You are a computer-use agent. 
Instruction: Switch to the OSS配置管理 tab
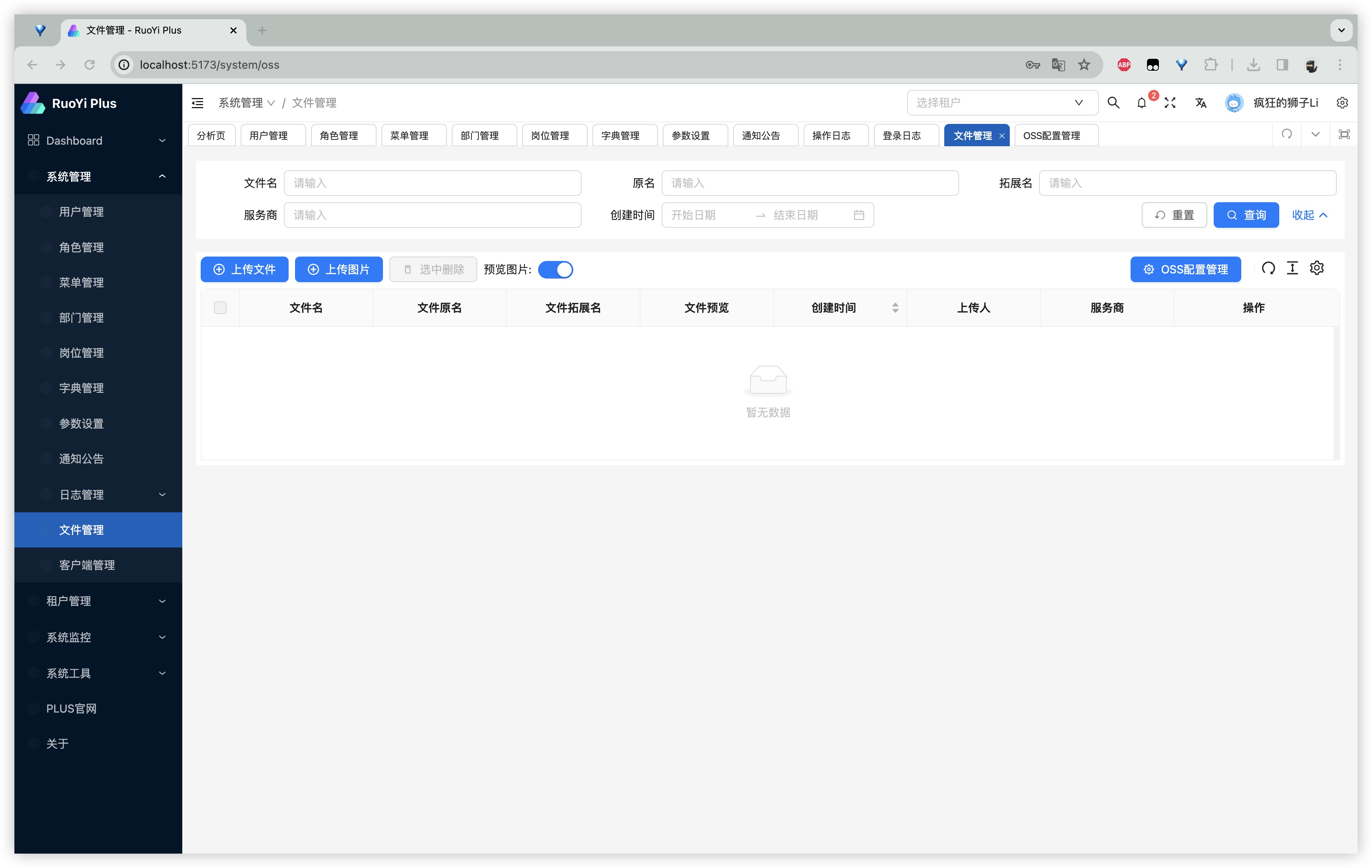pyautogui.click(x=1051, y=135)
